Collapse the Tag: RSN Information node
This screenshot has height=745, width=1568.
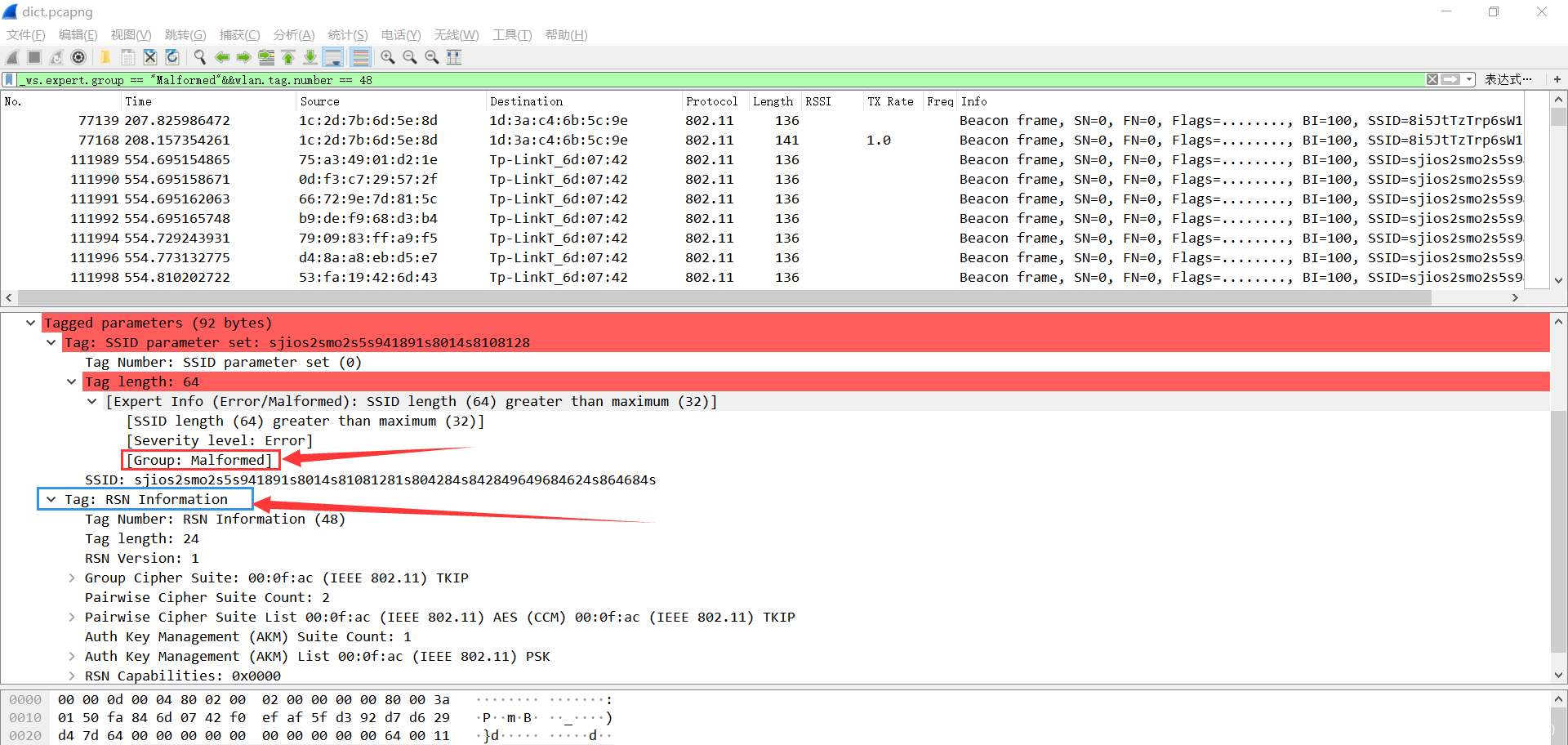[51, 499]
